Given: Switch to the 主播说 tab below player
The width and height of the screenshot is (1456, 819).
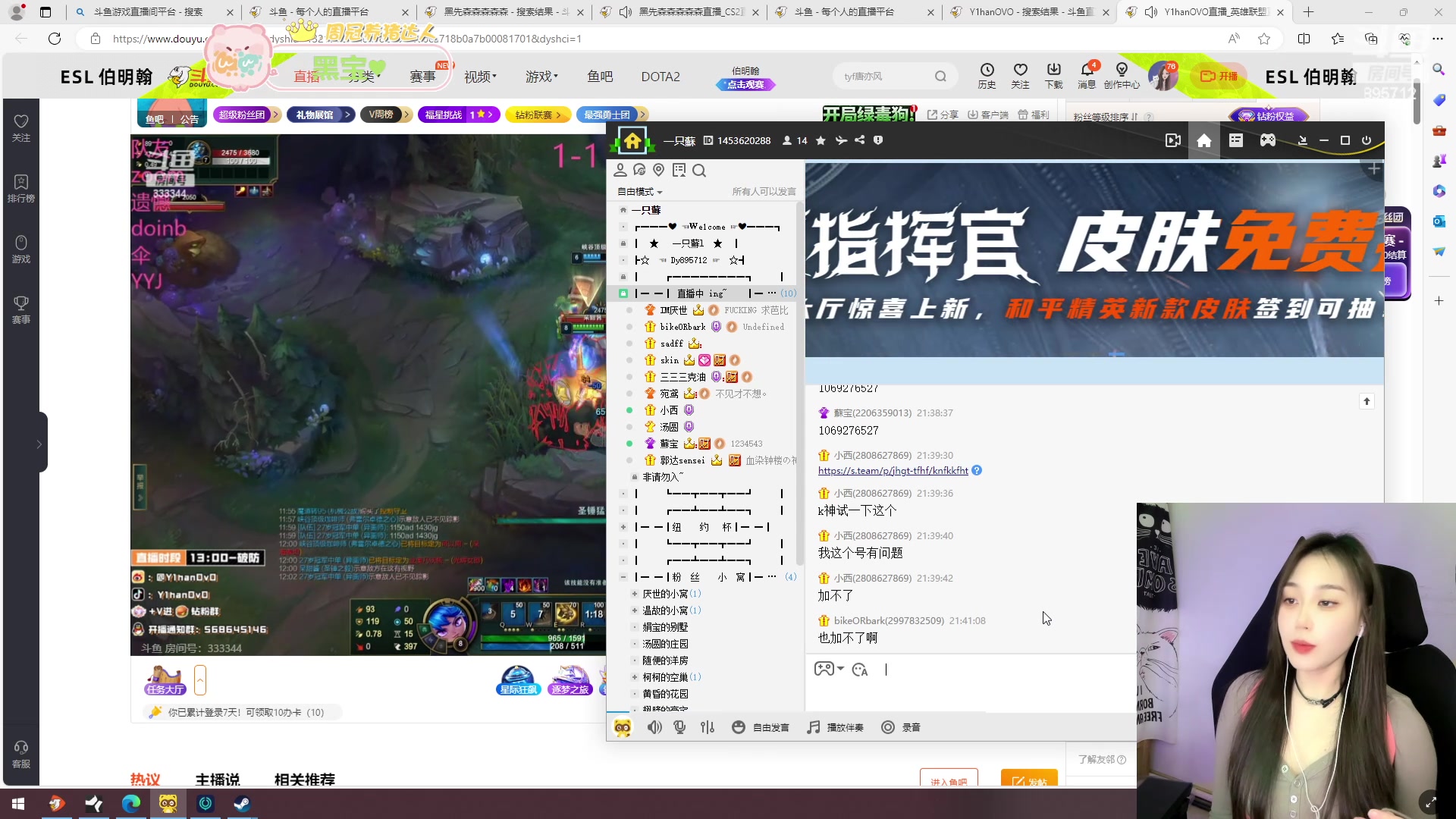Looking at the screenshot, I should [x=218, y=779].
